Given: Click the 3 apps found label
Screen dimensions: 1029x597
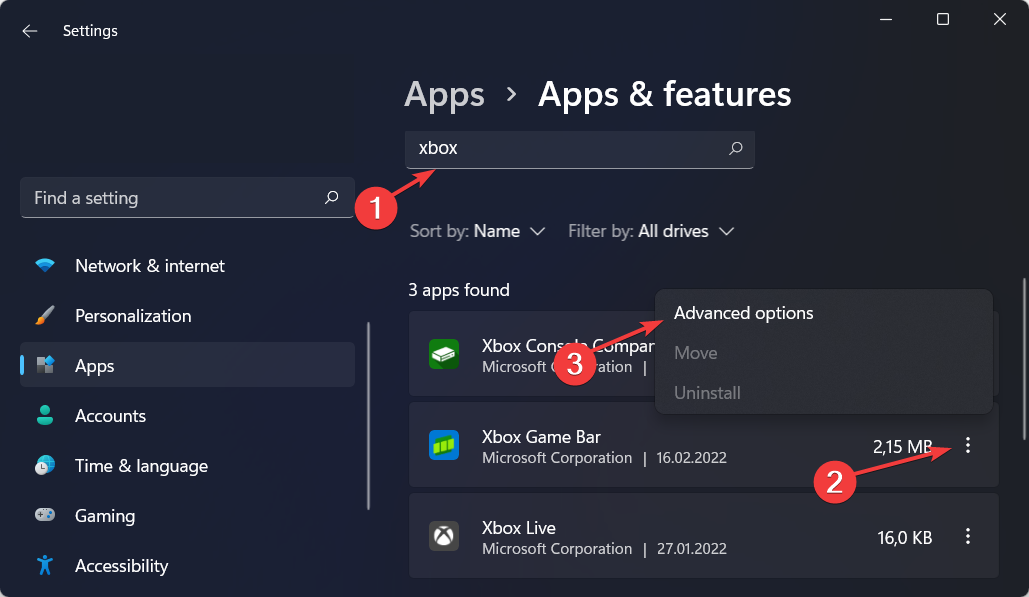Looking at the screenshot, I should [459, 290].
